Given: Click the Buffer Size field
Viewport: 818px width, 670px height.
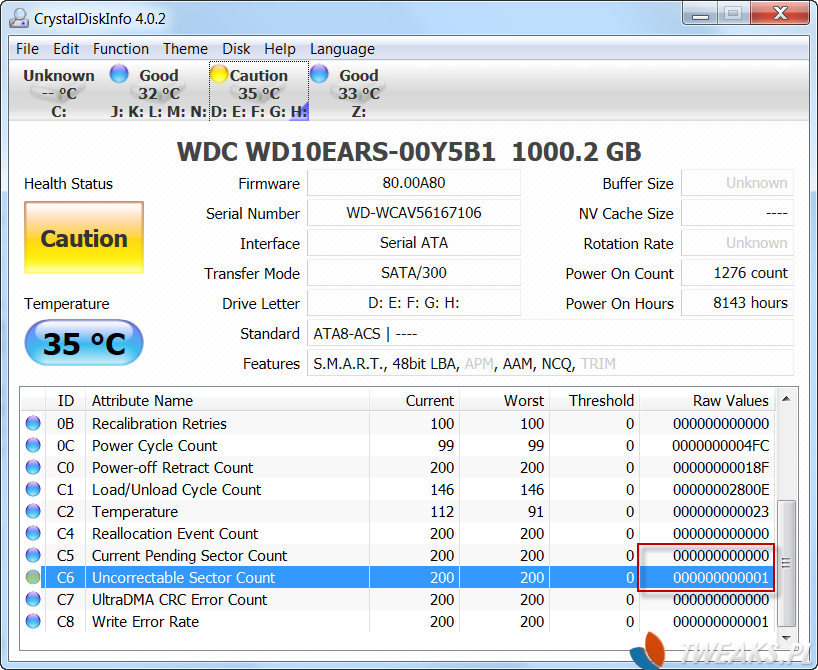Looking at the screenshot, I should pos(738,183).
